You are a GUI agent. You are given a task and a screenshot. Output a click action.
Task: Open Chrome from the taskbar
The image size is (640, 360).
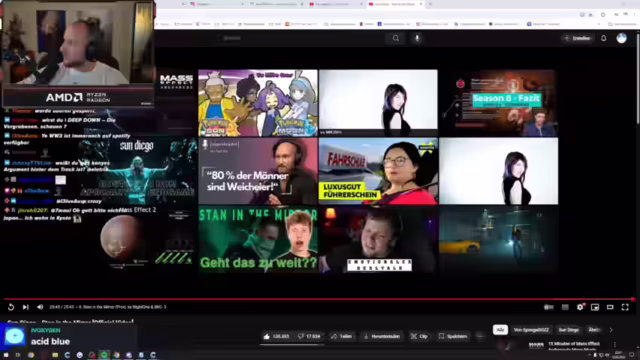point(31,355)
